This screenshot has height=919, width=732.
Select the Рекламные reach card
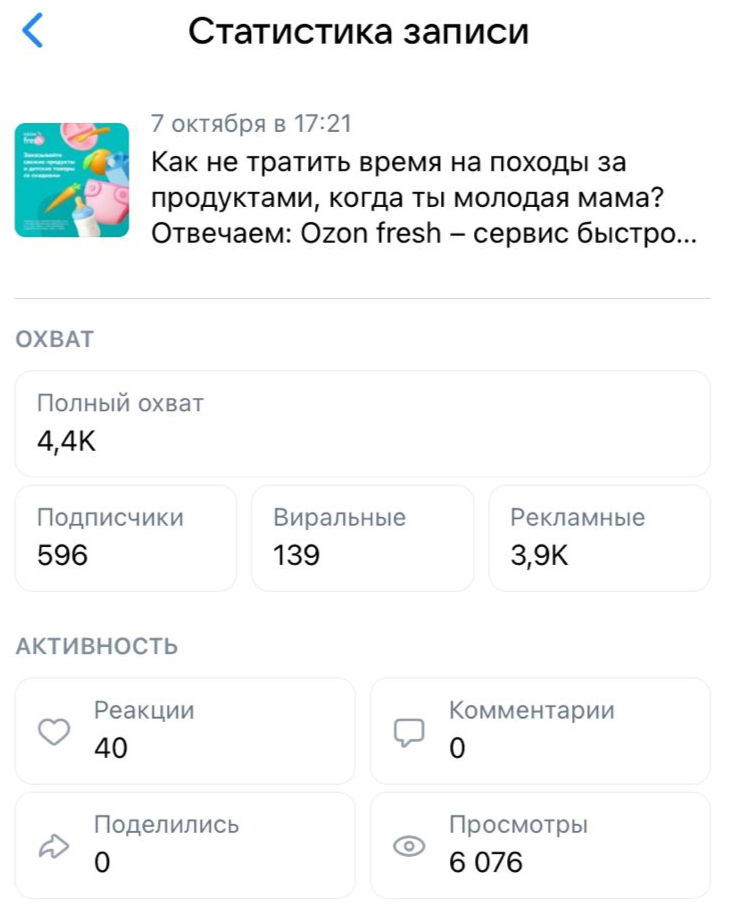(x=599, y=537)
